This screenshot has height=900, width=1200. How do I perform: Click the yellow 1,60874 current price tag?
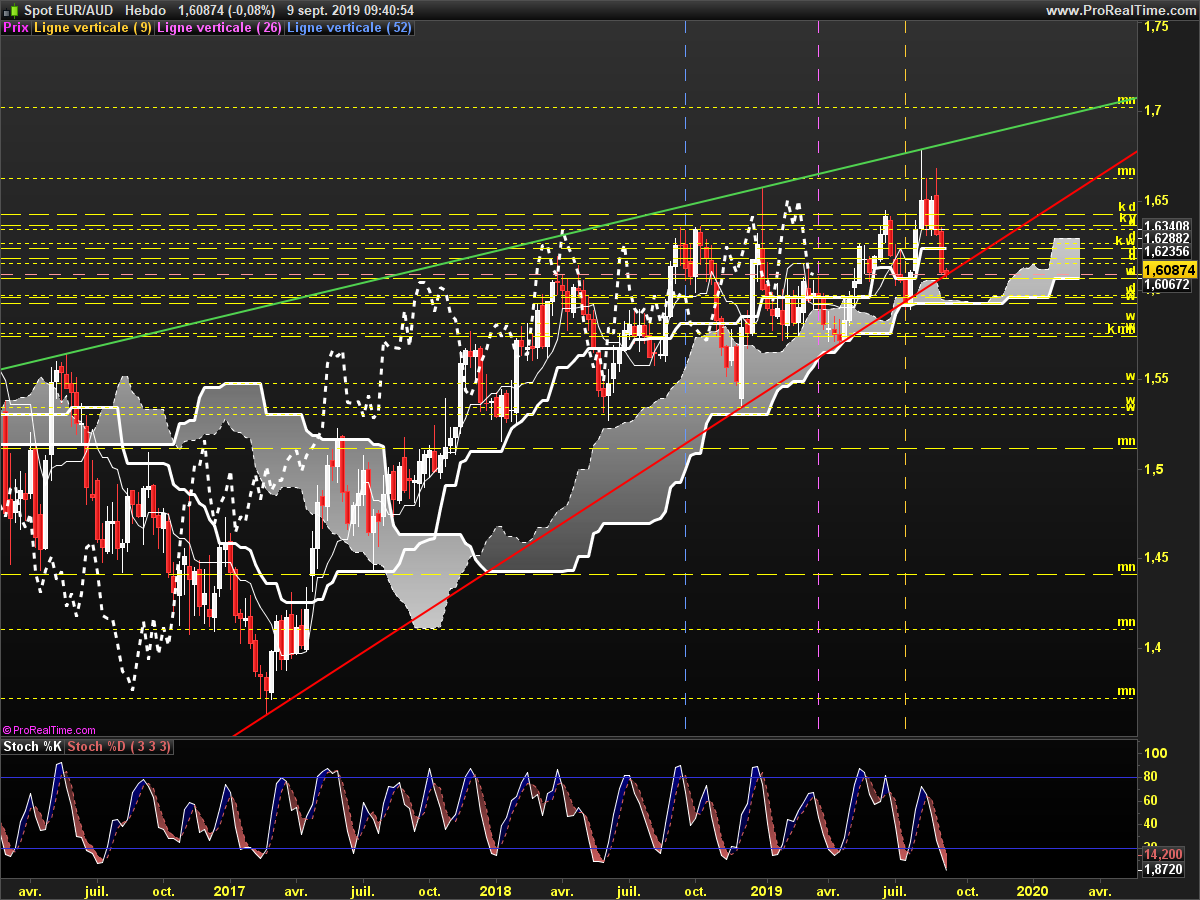click(1168, 270)
